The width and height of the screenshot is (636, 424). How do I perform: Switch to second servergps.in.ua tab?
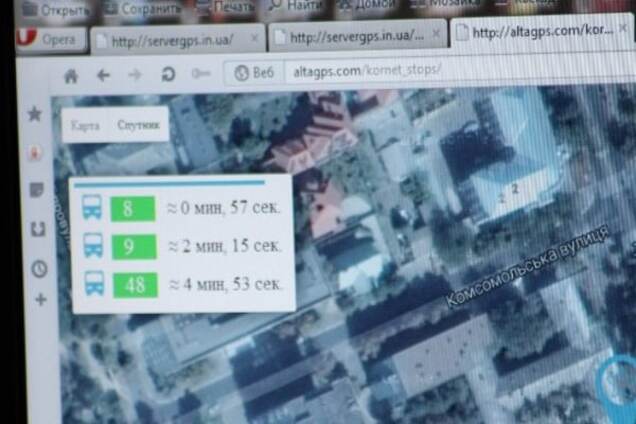click(350, 38)
